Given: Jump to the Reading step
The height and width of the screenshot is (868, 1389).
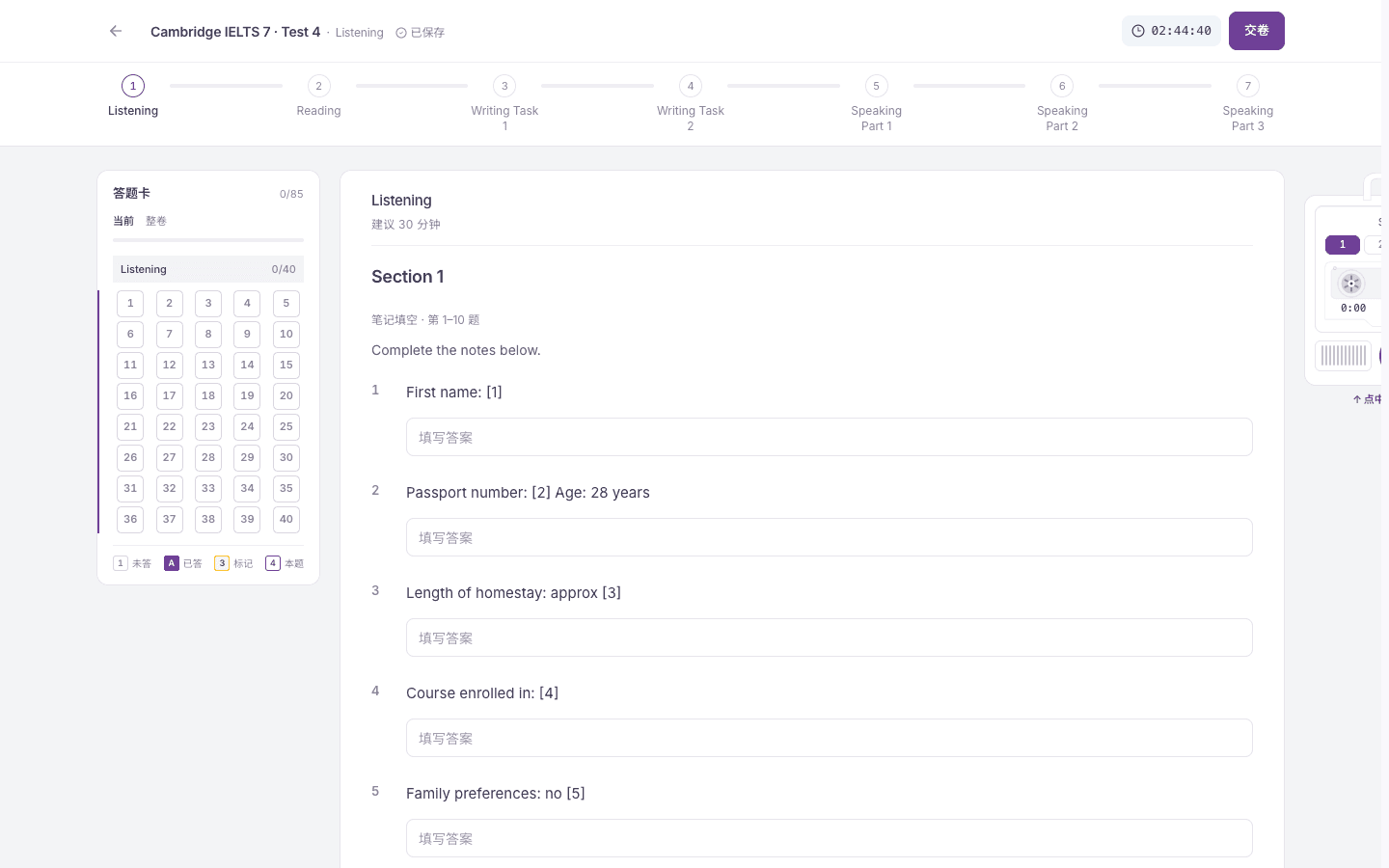Looking at the screenshot, I should (x=318, y=96).
